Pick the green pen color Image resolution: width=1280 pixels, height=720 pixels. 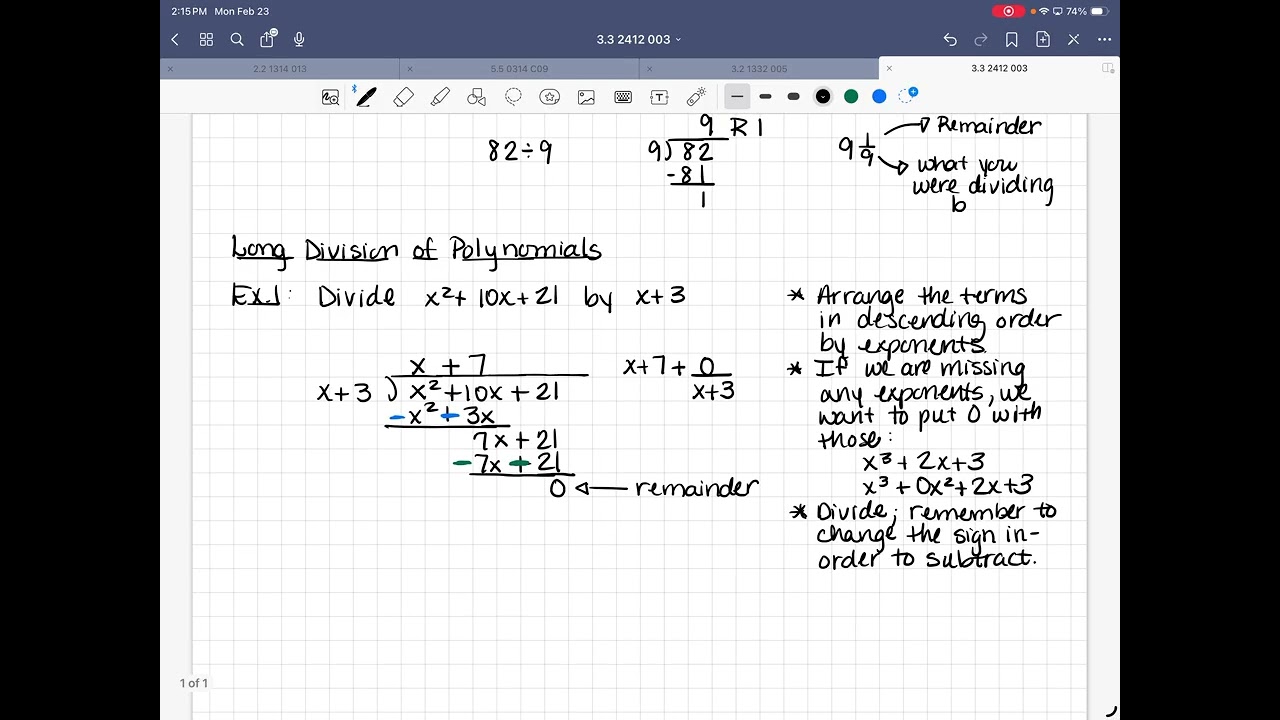click(851, 96)
